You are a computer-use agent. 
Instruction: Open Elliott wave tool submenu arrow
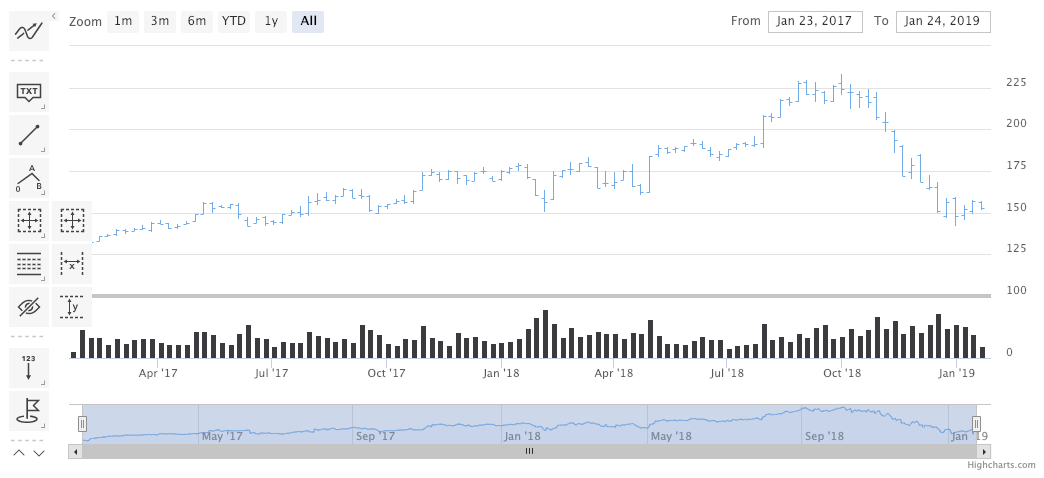coord(43,192)
